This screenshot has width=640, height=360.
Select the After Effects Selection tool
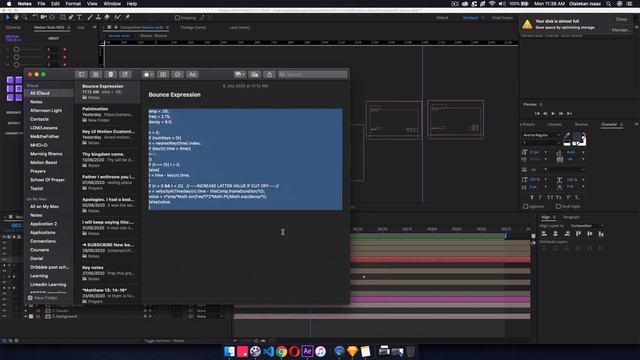click(7, 18)
